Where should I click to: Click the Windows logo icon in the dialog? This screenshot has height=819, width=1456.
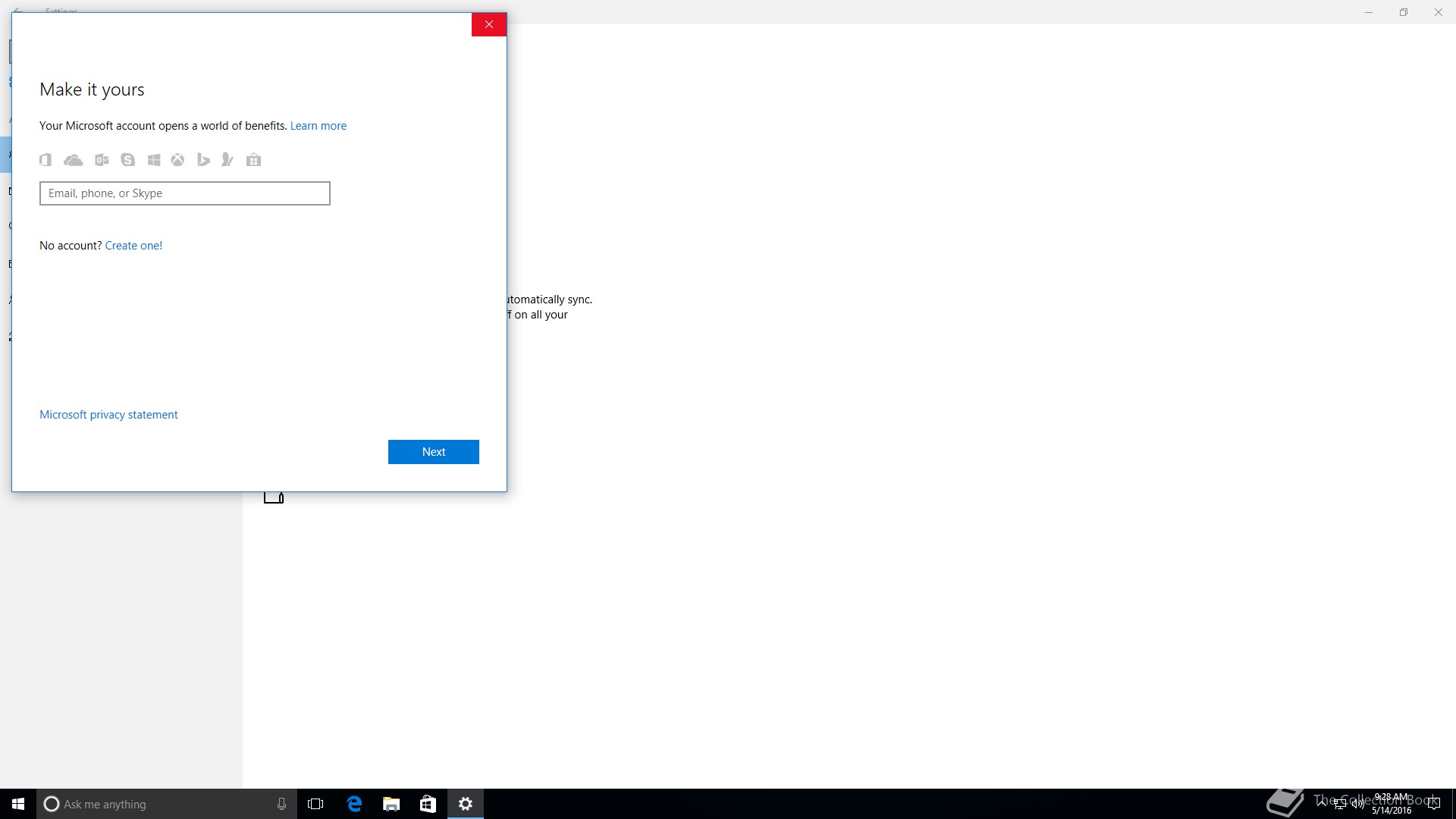tap(154, 160)
